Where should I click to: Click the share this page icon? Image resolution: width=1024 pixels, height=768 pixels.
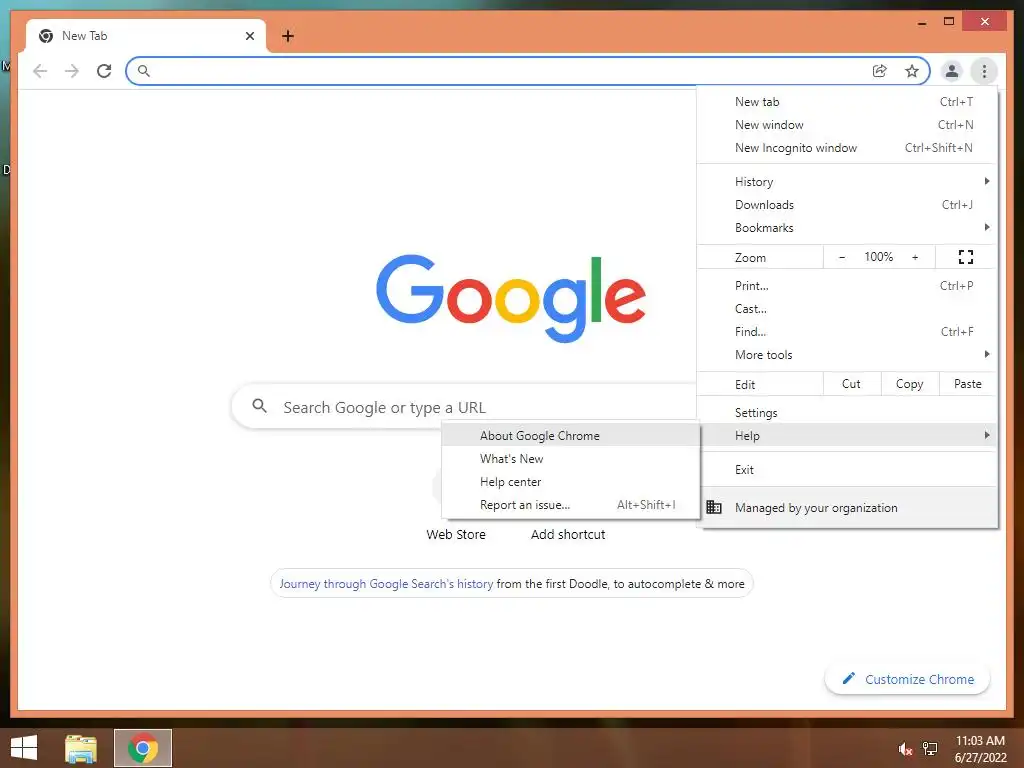coord(880,71)
